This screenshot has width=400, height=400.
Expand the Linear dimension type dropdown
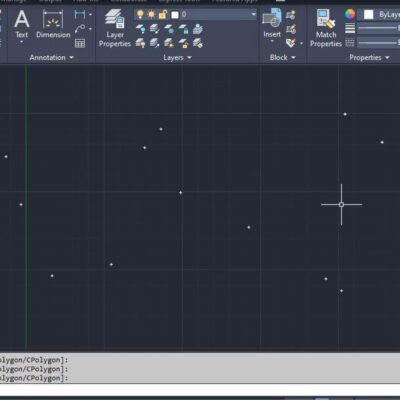coord(90,15)
